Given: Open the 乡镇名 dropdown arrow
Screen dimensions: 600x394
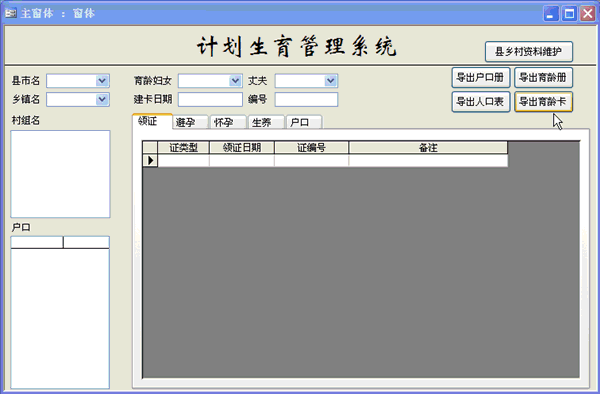Looking at the screenshot, I should (x=102, y=99).
